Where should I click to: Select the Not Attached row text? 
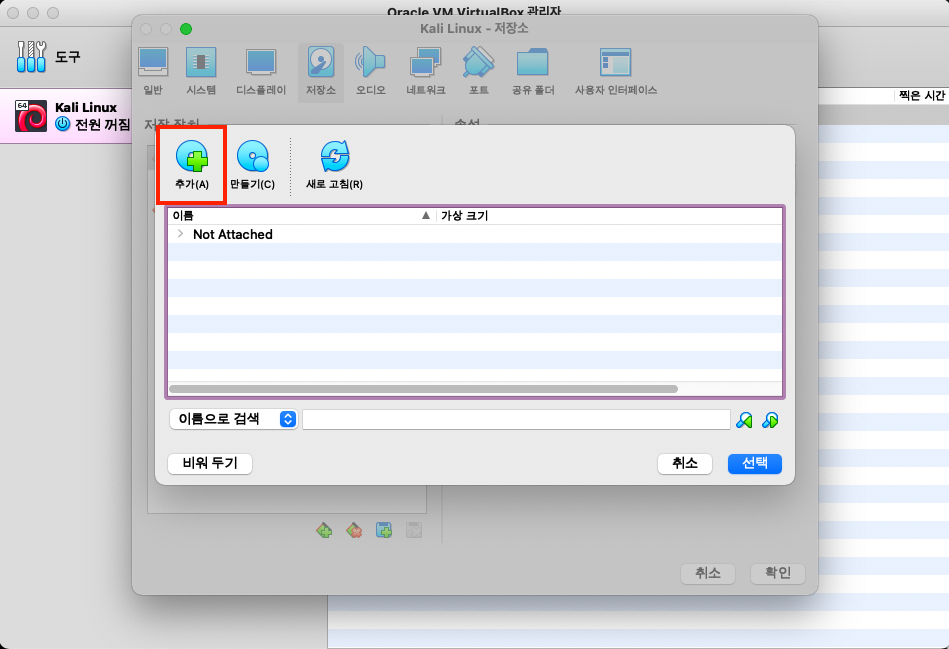tap(232, 234)
